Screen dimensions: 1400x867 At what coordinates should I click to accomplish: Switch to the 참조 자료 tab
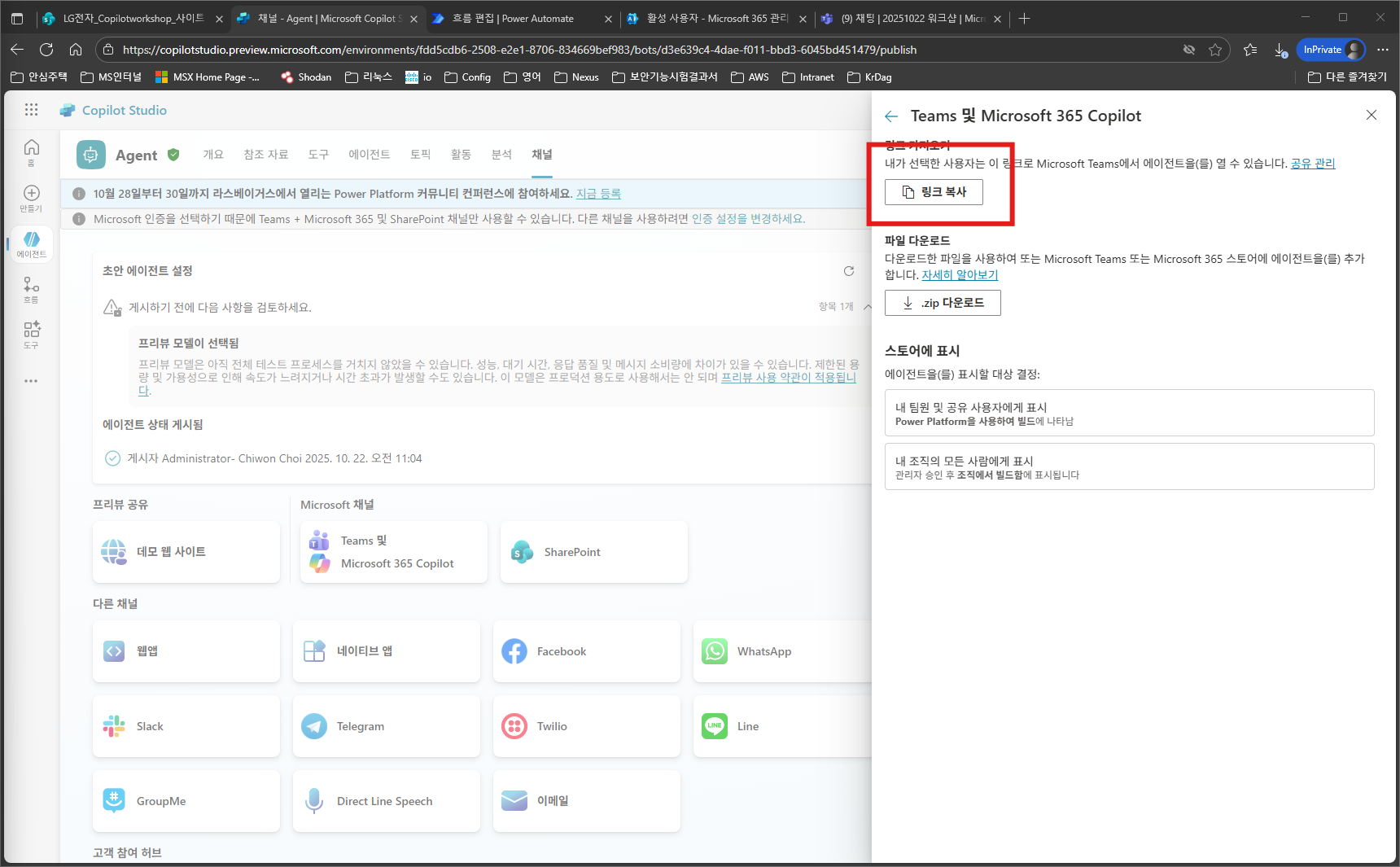tap(266, 155)
